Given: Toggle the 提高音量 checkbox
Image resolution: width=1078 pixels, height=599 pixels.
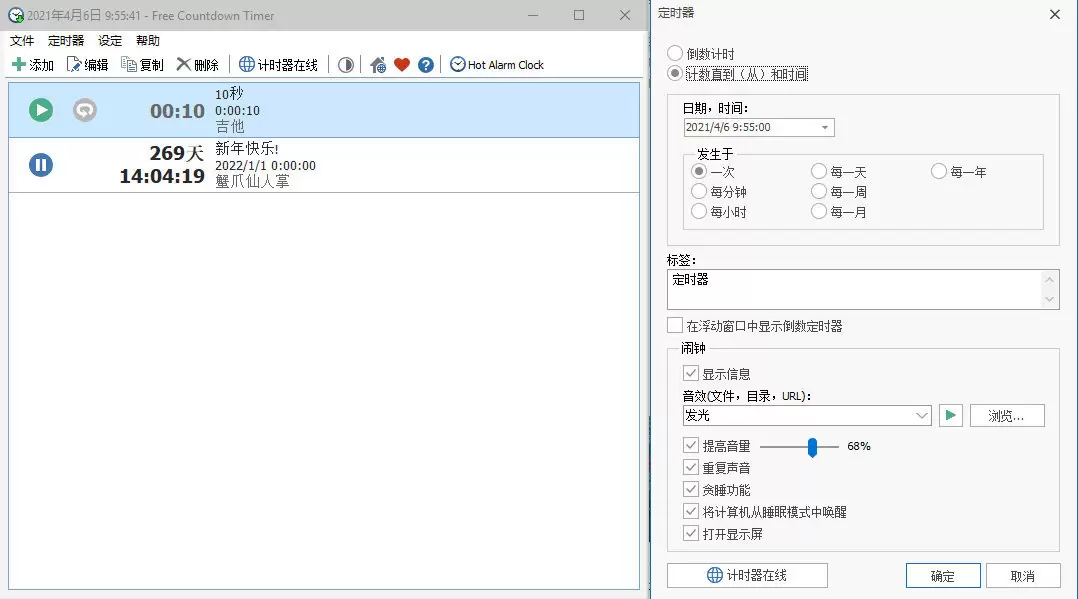Looking at the screenshot, I should pyautogui.click(x=691, y=446).
